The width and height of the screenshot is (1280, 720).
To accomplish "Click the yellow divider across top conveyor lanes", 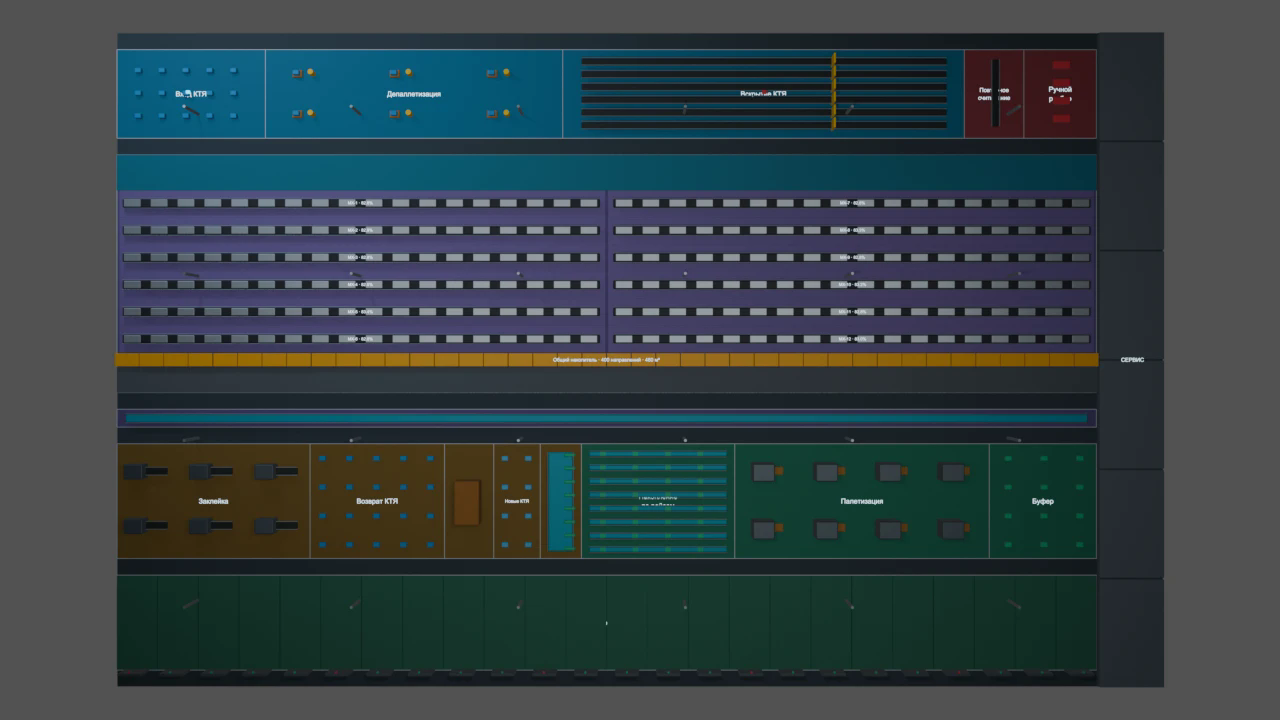I will (x=833, y=91).
